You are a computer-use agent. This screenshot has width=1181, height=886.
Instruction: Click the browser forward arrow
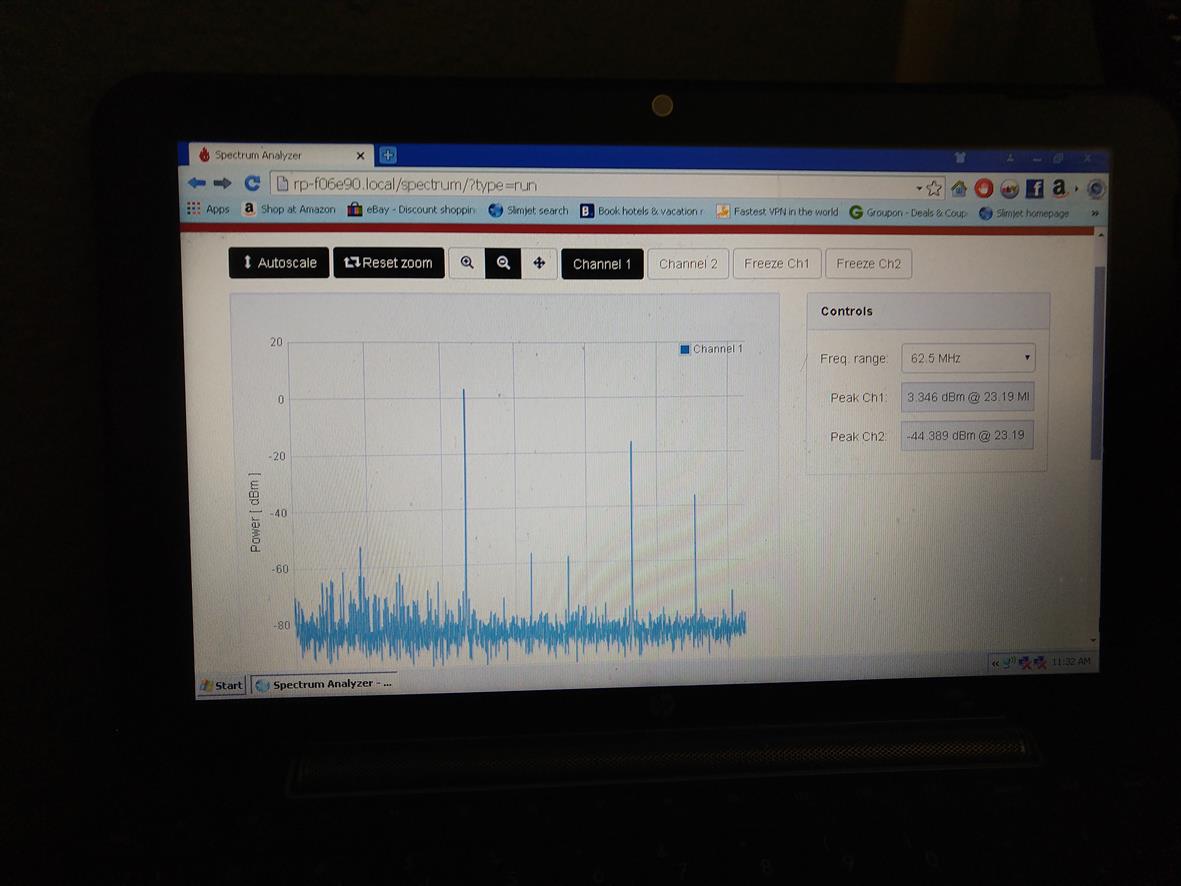click(222, 183)
